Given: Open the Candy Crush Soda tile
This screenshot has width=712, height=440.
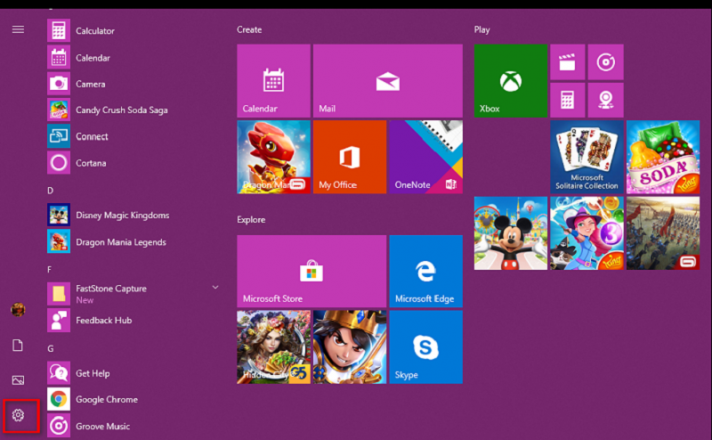Looking at the screenshot, I should pyautogui.click(x=663, y=157).
